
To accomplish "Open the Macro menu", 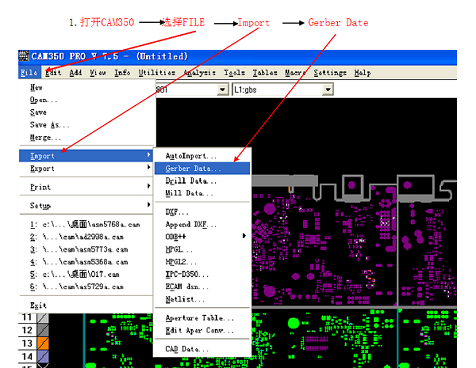I will (x=295, y=73).
